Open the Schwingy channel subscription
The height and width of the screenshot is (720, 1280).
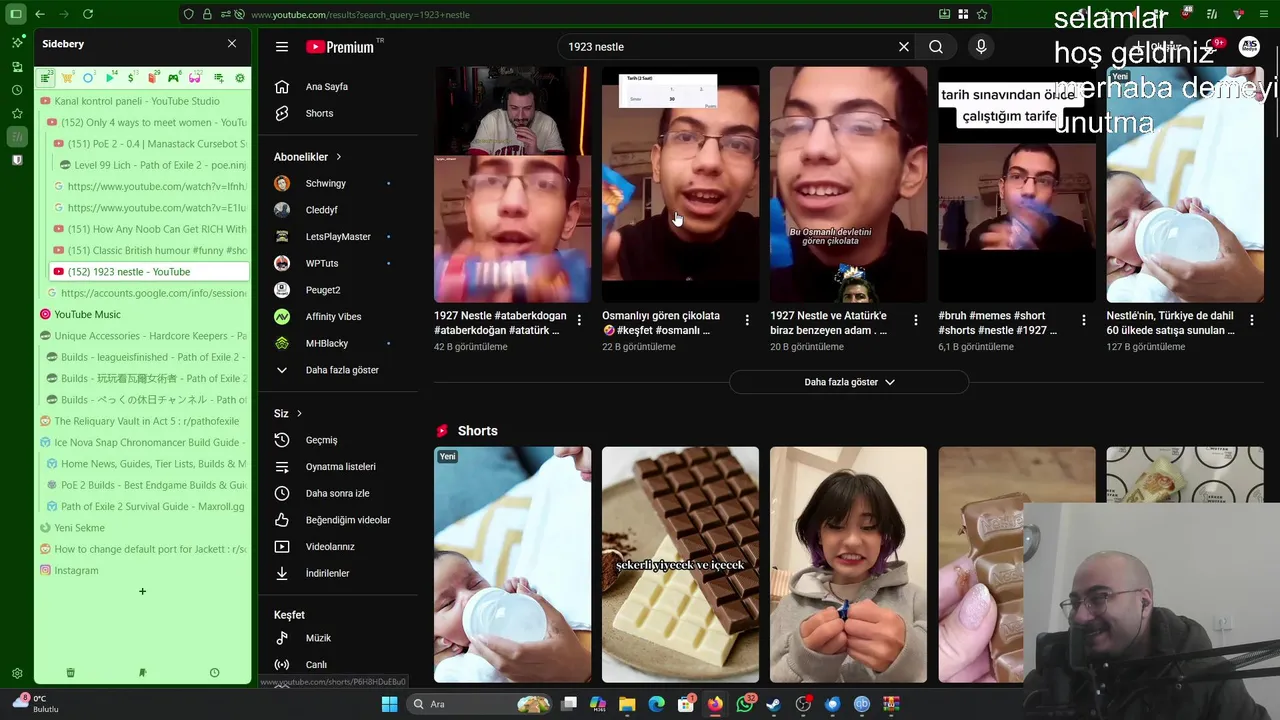[338, 183]
